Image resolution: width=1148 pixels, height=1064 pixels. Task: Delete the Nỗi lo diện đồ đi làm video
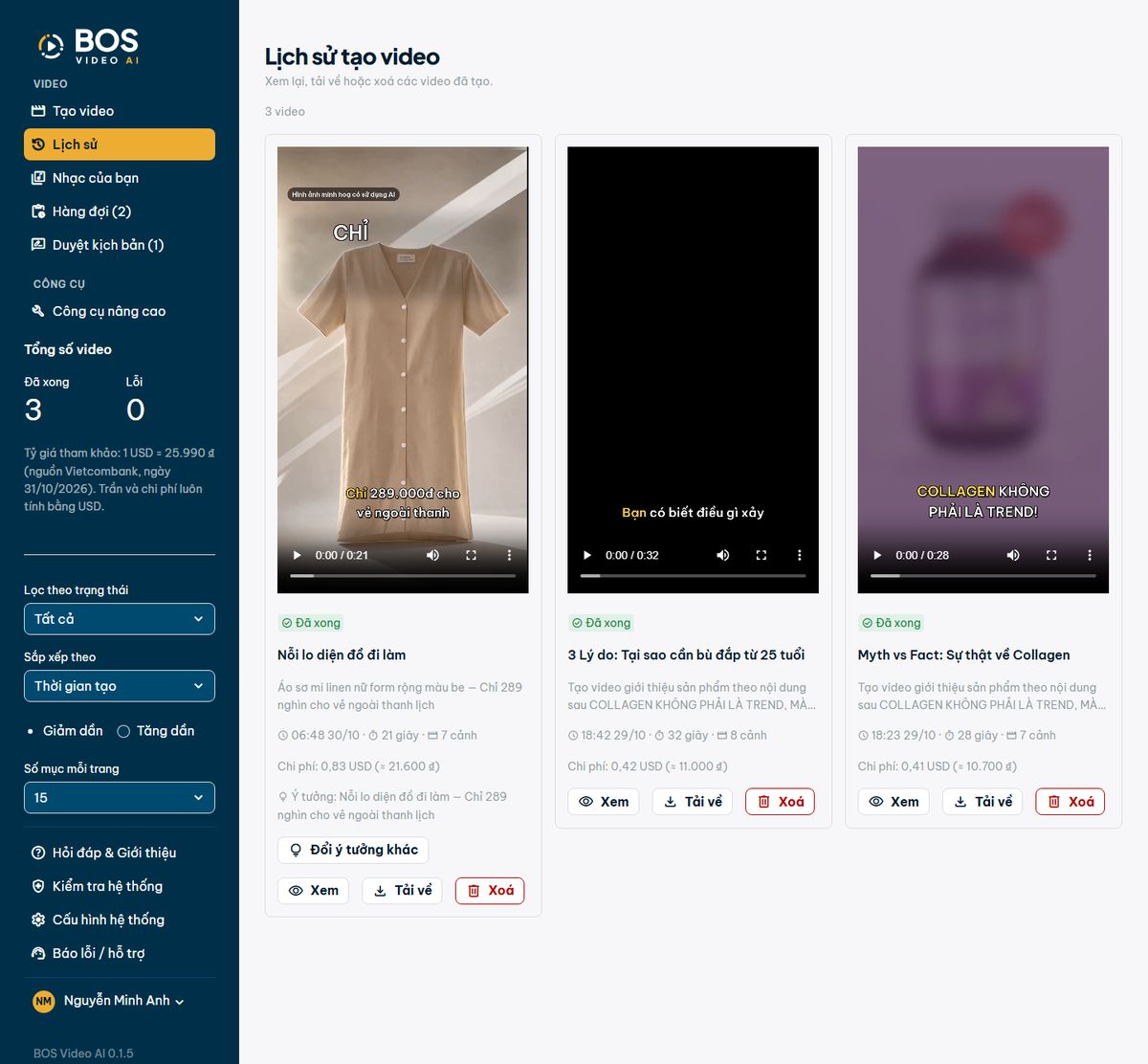click(490, 891)
